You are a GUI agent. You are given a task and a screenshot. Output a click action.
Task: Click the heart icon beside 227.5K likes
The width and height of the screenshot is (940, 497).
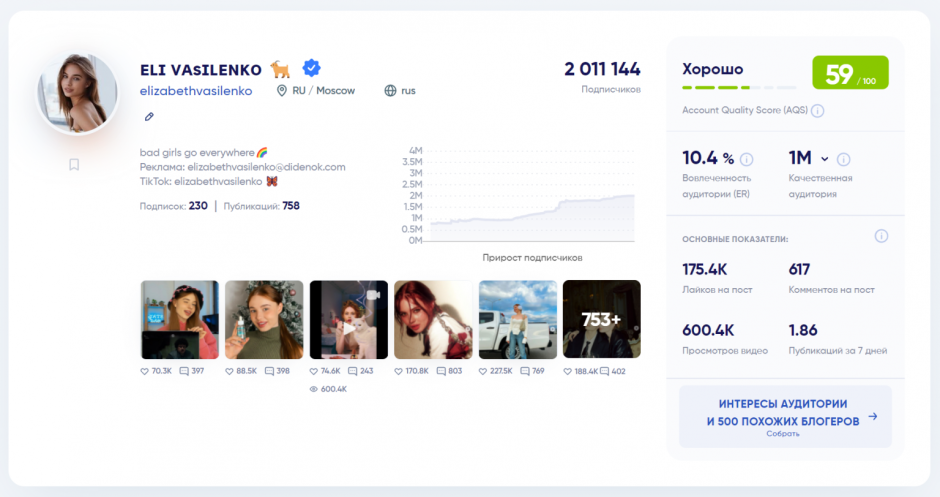(x=483, y=372)
